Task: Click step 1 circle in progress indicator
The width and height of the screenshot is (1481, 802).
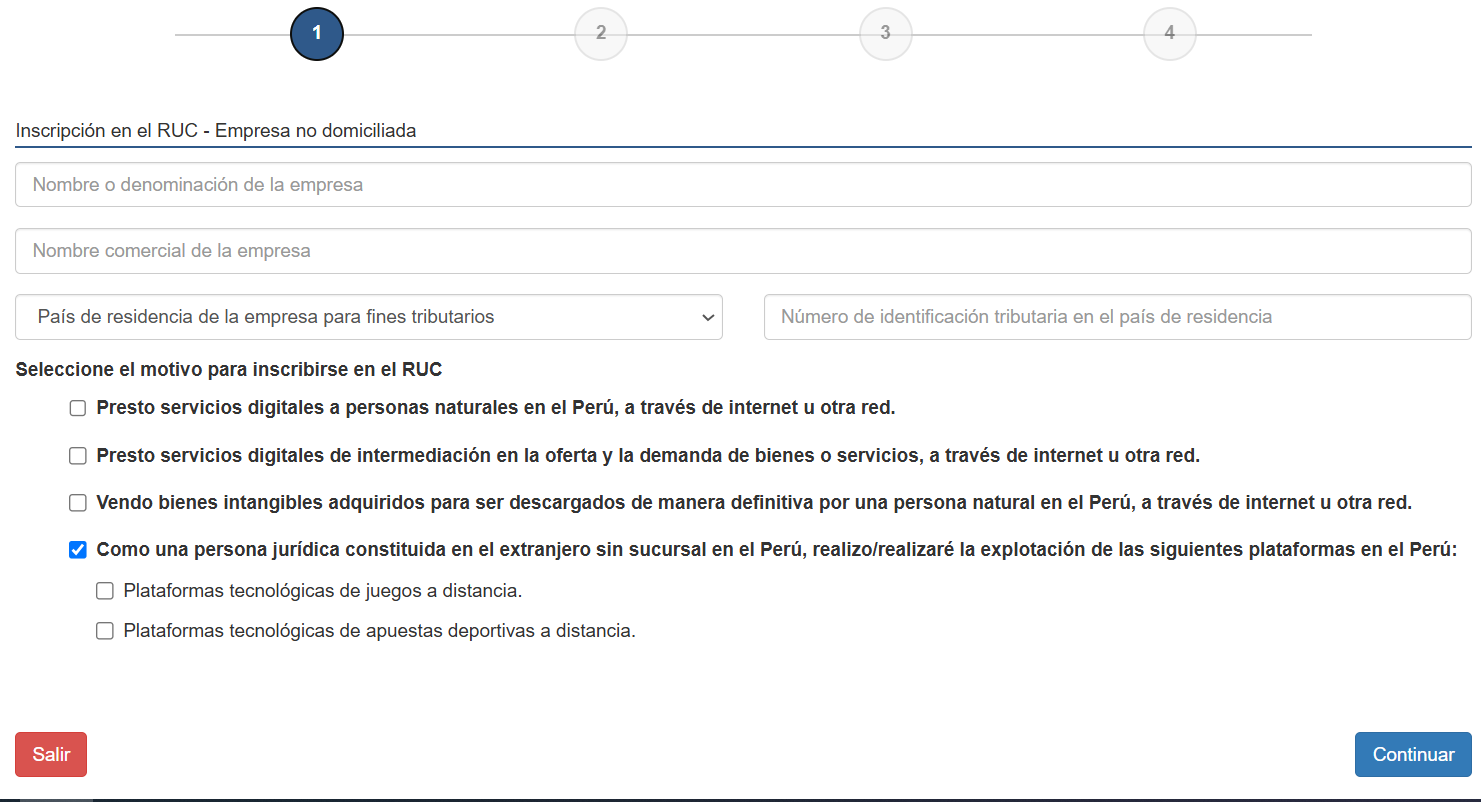Action: tap(317, 34)
